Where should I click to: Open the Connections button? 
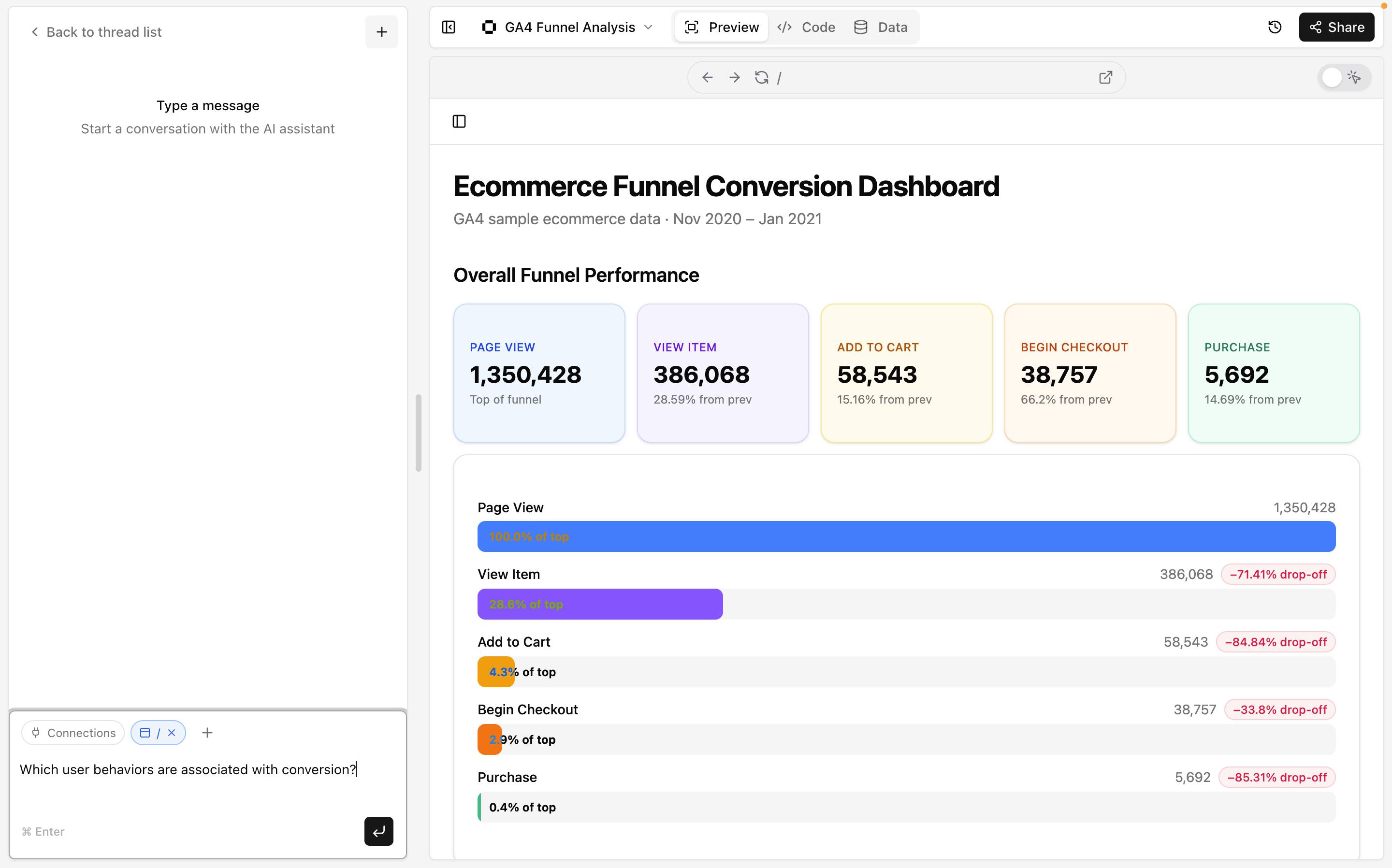(73, 733)
